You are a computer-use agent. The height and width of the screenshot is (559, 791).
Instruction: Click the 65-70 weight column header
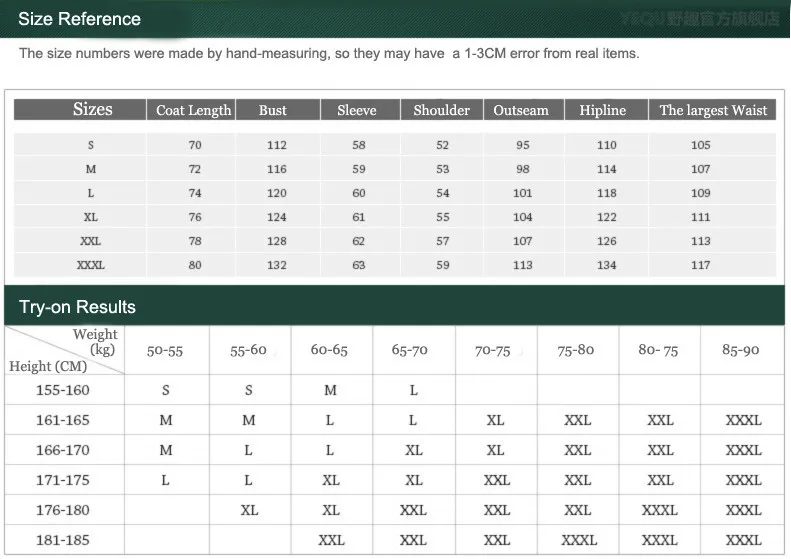[410, 350]
